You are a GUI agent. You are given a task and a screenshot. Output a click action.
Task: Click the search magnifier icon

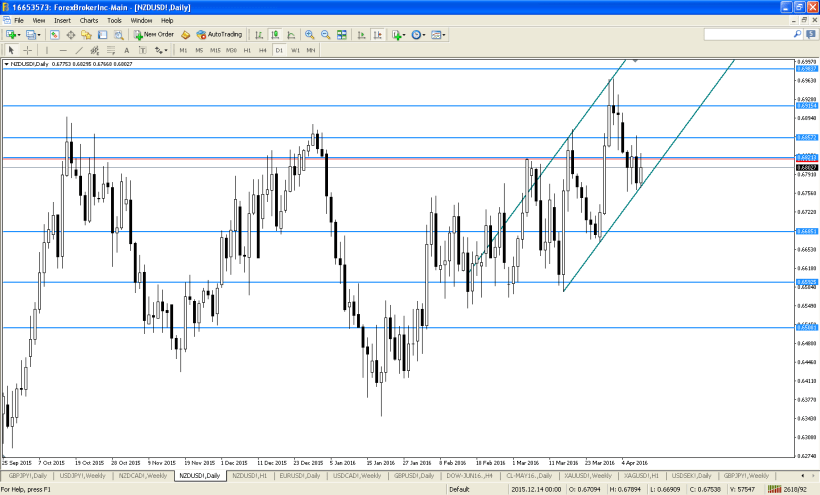798,34
